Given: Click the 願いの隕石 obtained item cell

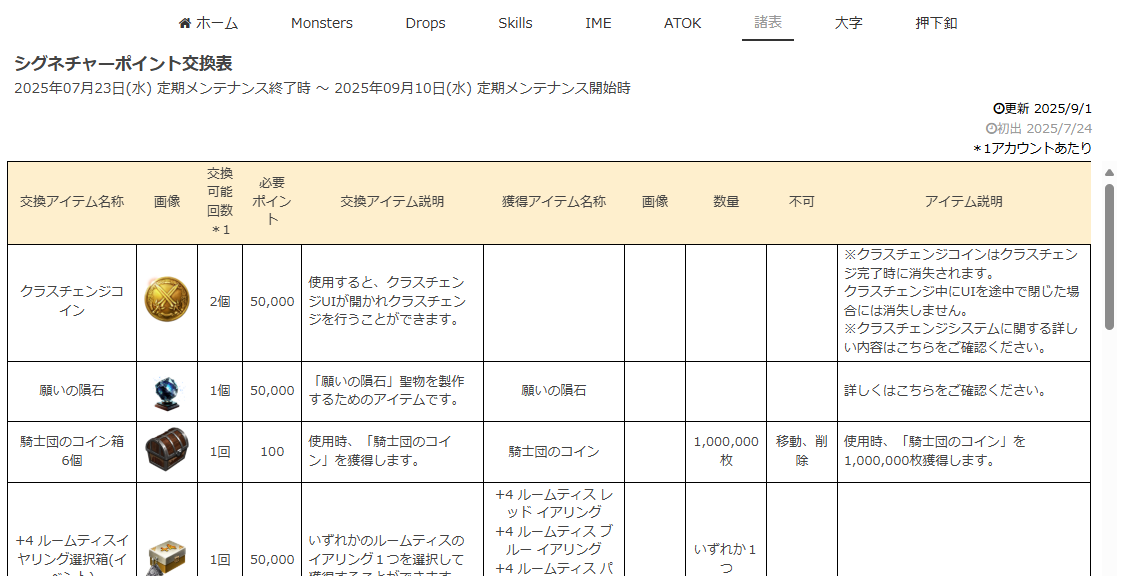Looking at the screenshot, I should (554, 391).
